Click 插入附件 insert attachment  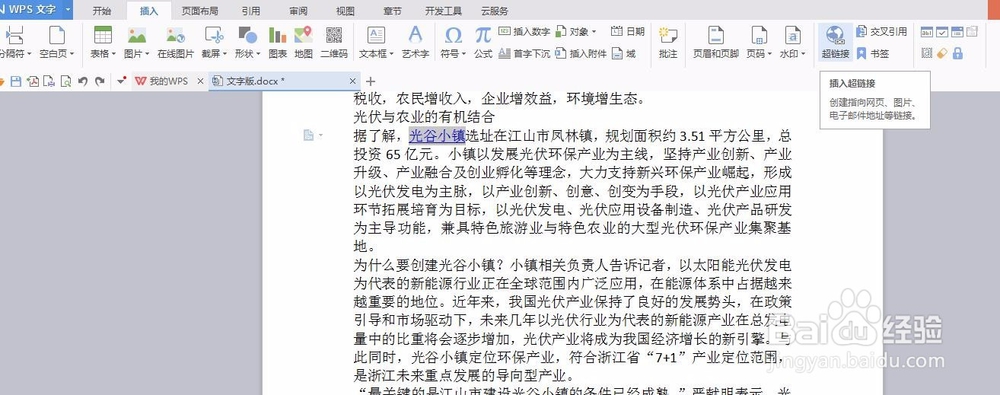tap(581, 54)
